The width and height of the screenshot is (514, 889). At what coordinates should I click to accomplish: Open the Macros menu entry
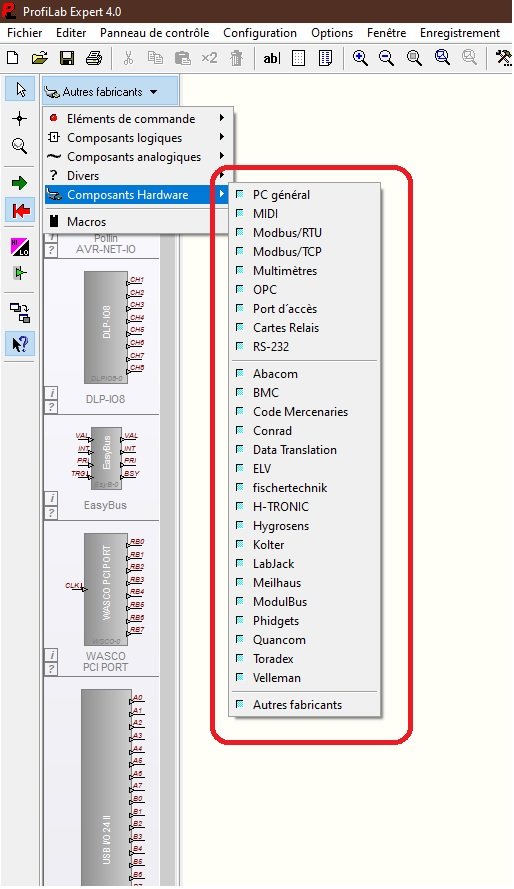point(138,222)
